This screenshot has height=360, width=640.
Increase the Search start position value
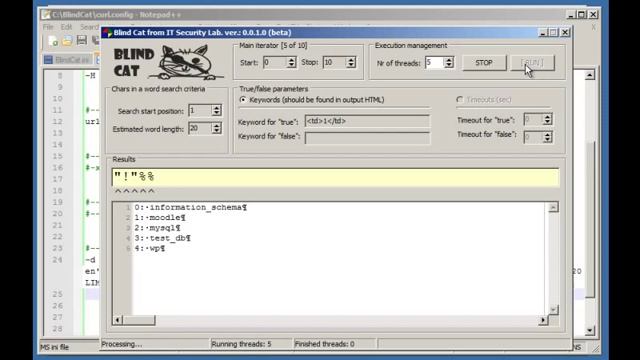pos(217,107)
